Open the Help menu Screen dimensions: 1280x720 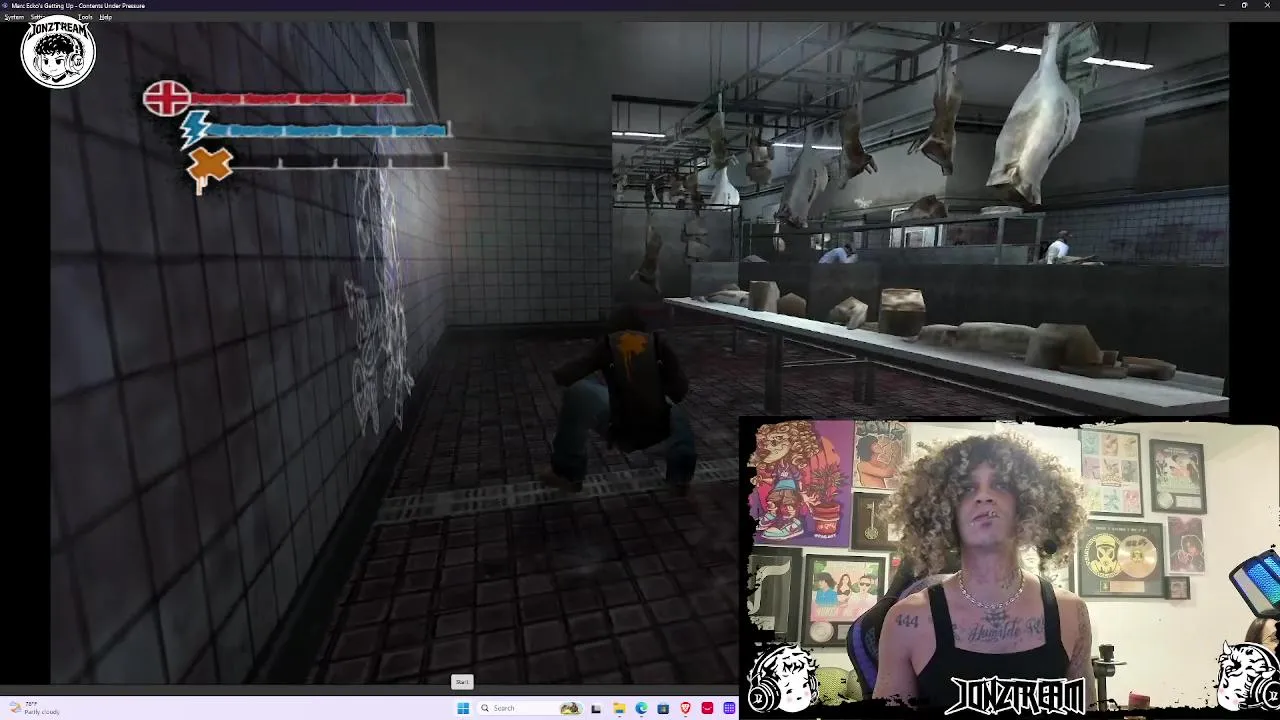pos(105,17)
